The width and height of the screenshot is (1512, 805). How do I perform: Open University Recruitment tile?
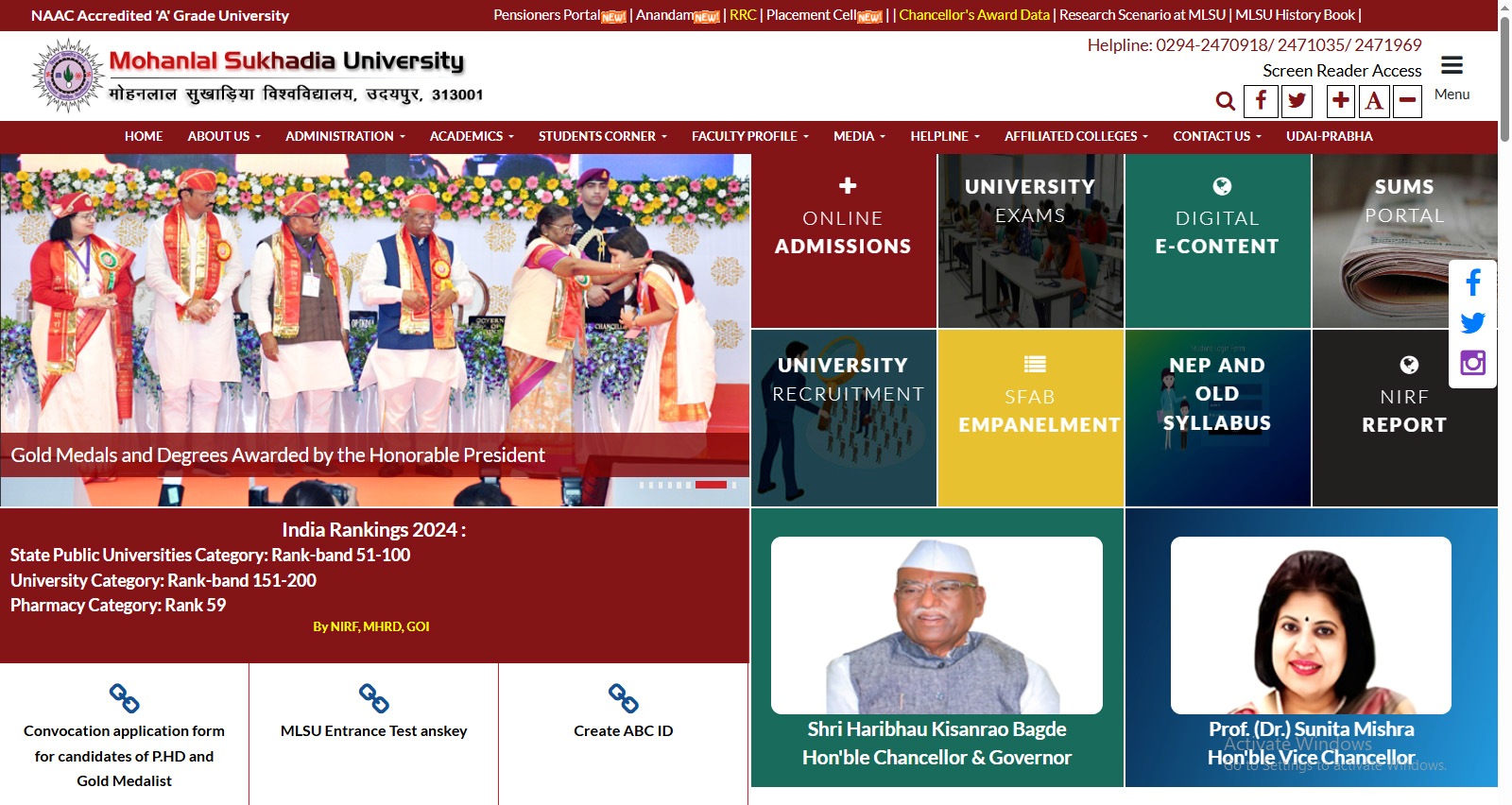click(844, 418)
